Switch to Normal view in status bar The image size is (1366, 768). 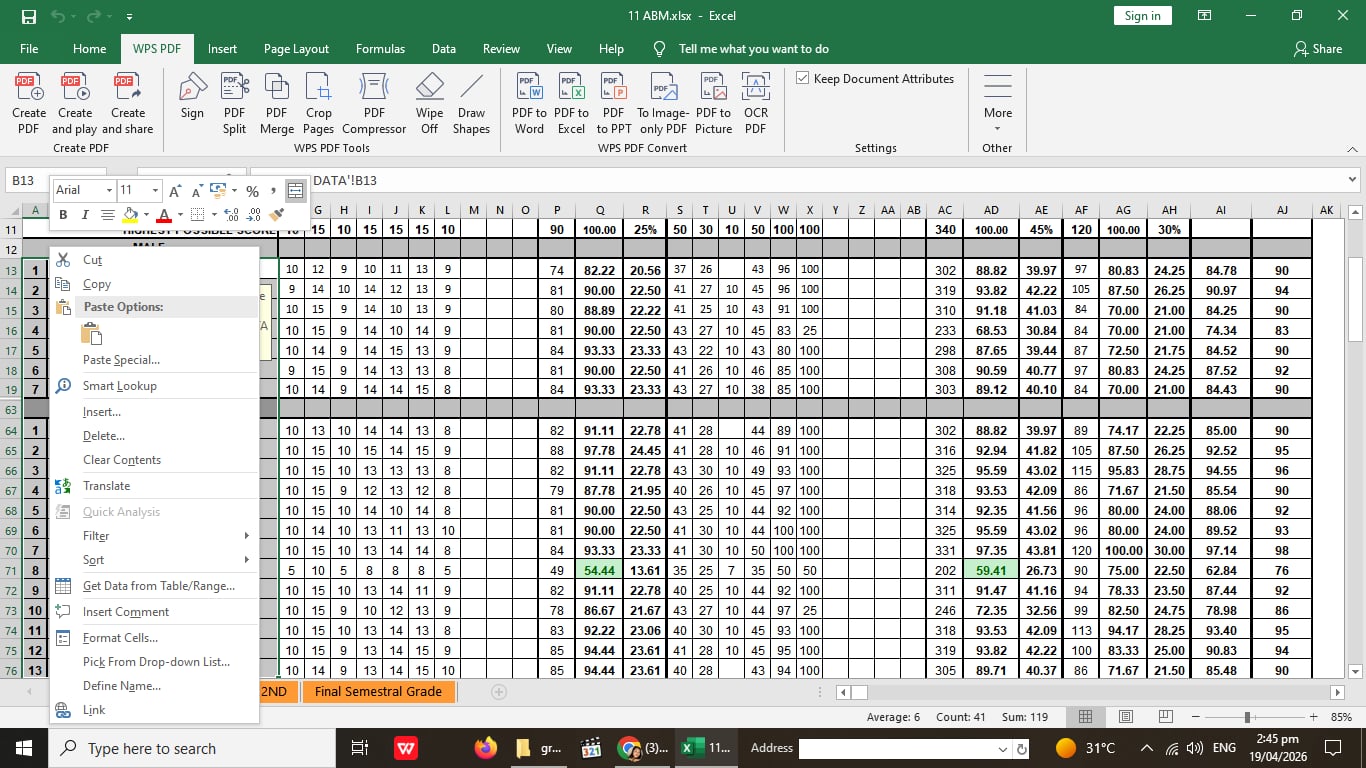click(x=1085, y=717)
